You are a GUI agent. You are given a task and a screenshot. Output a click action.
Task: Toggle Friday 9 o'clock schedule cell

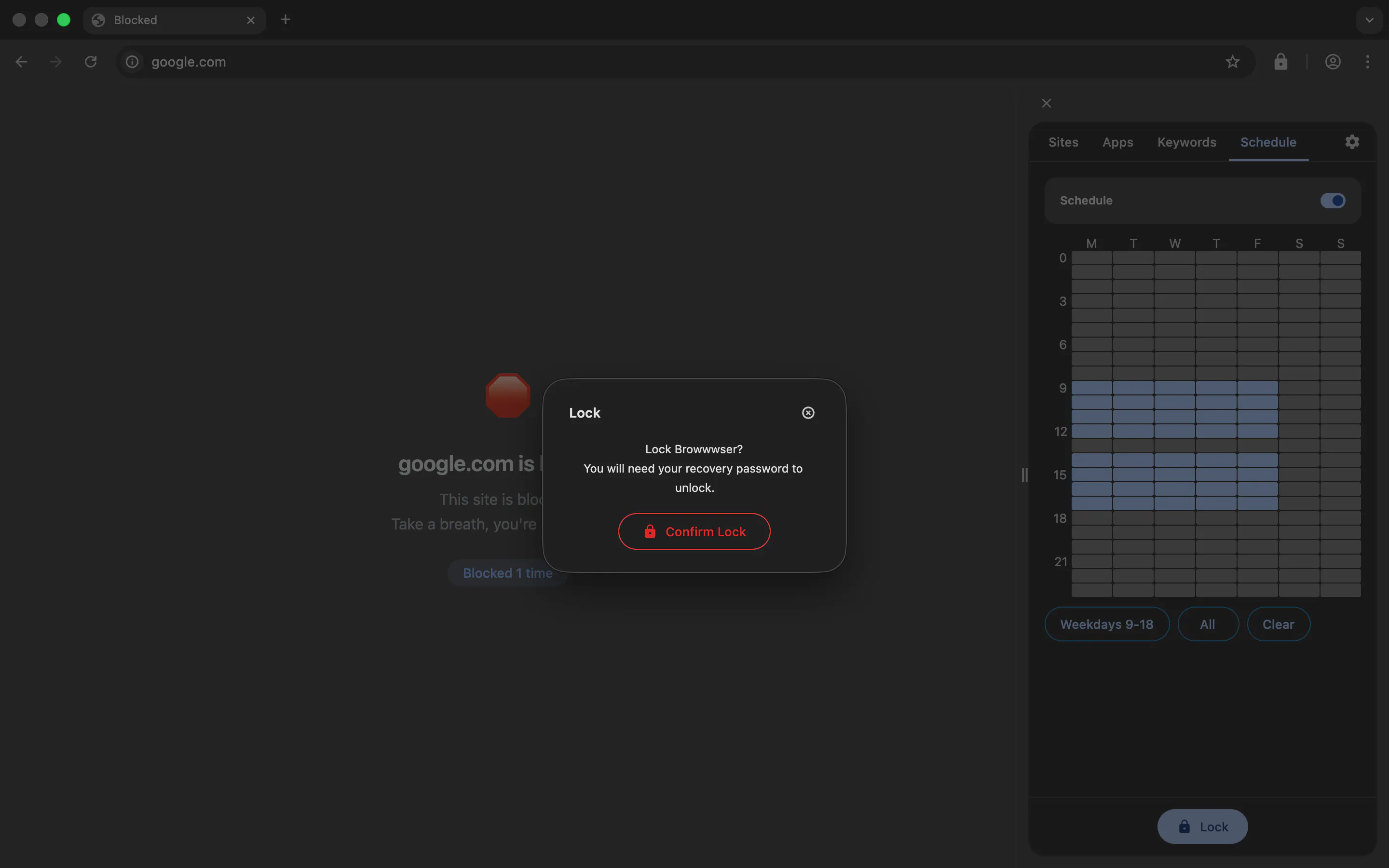[x=1257, y=388]
